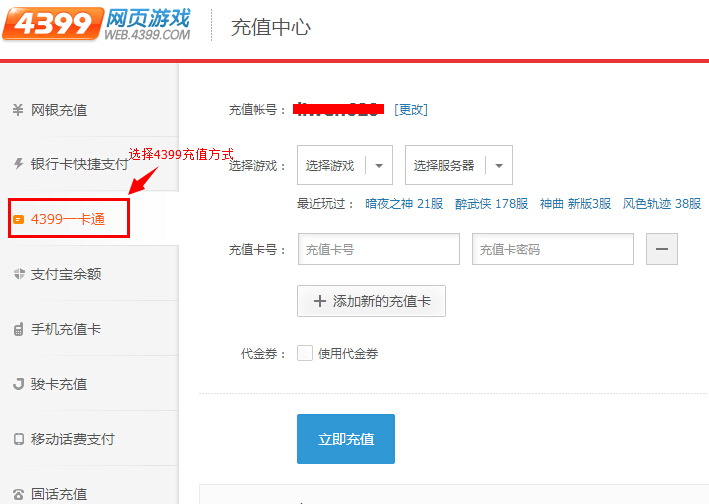Viewport: 709px width, 504px height.
Task: Focus the 充值卡号 input field
Action: (x=379, y=249)
